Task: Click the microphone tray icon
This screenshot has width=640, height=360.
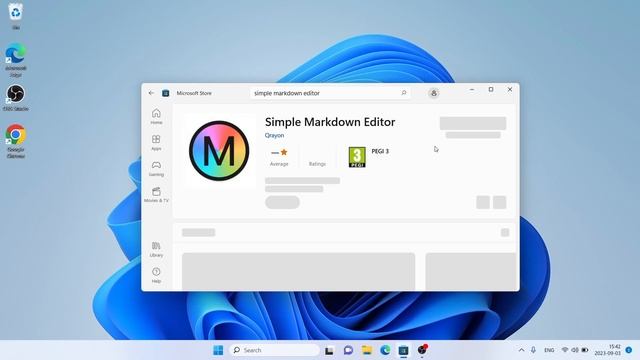Action: 533,350
